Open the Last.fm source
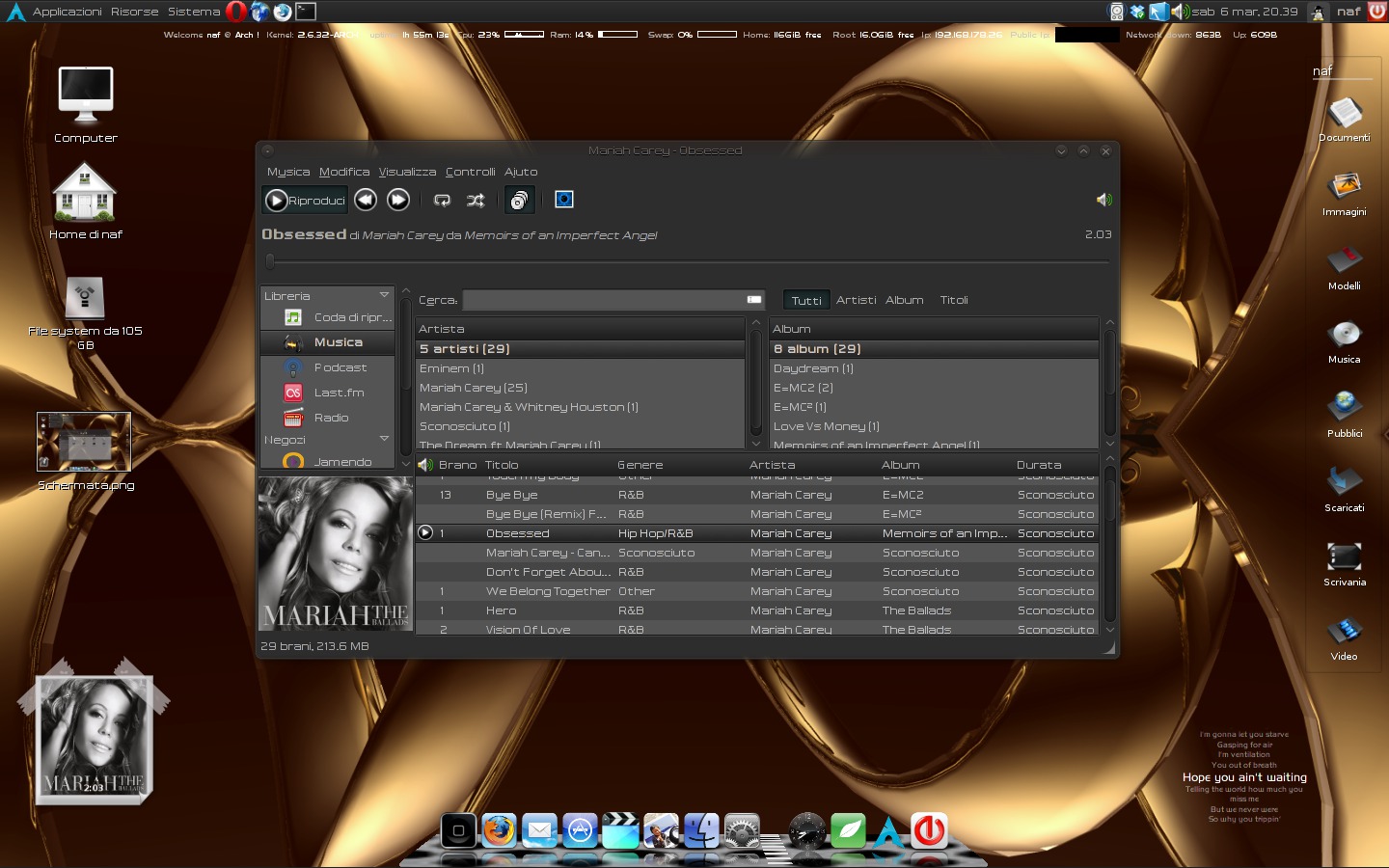Viewport: 1389px width, 868px height. [x=328, y=393]
